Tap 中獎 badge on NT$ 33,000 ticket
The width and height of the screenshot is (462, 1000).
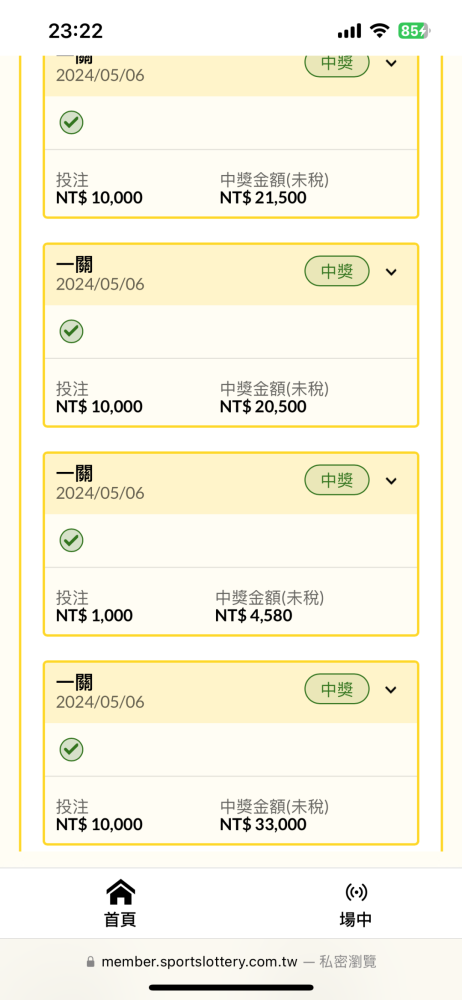point(337,689)
